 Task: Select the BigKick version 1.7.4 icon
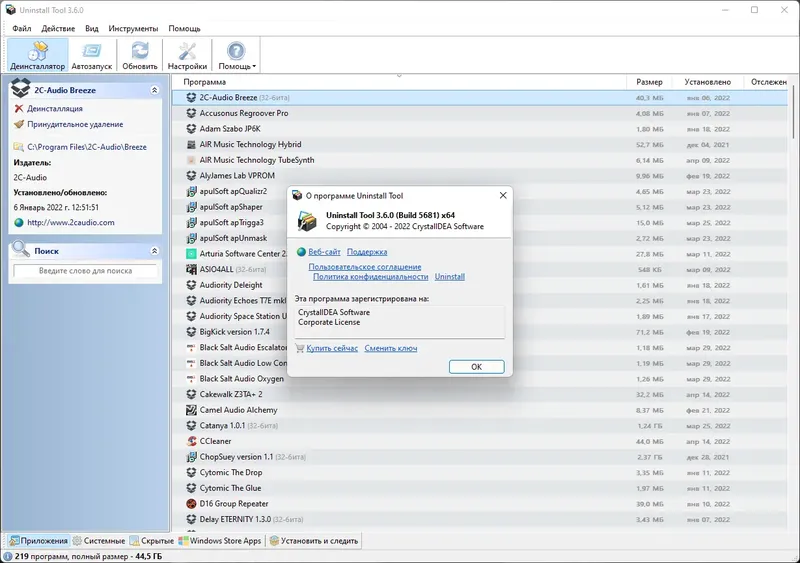pos(191,332)
